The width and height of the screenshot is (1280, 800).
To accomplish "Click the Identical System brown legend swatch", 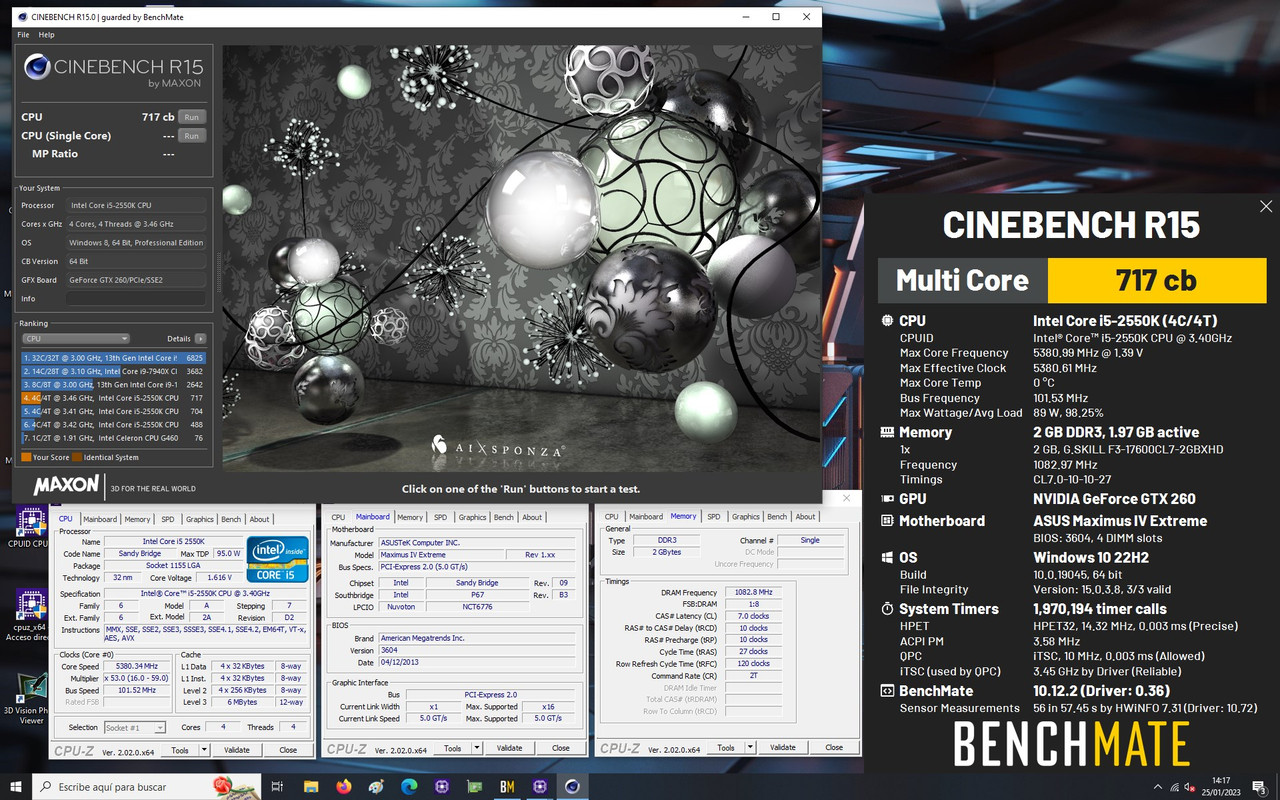I will [77, 457].
